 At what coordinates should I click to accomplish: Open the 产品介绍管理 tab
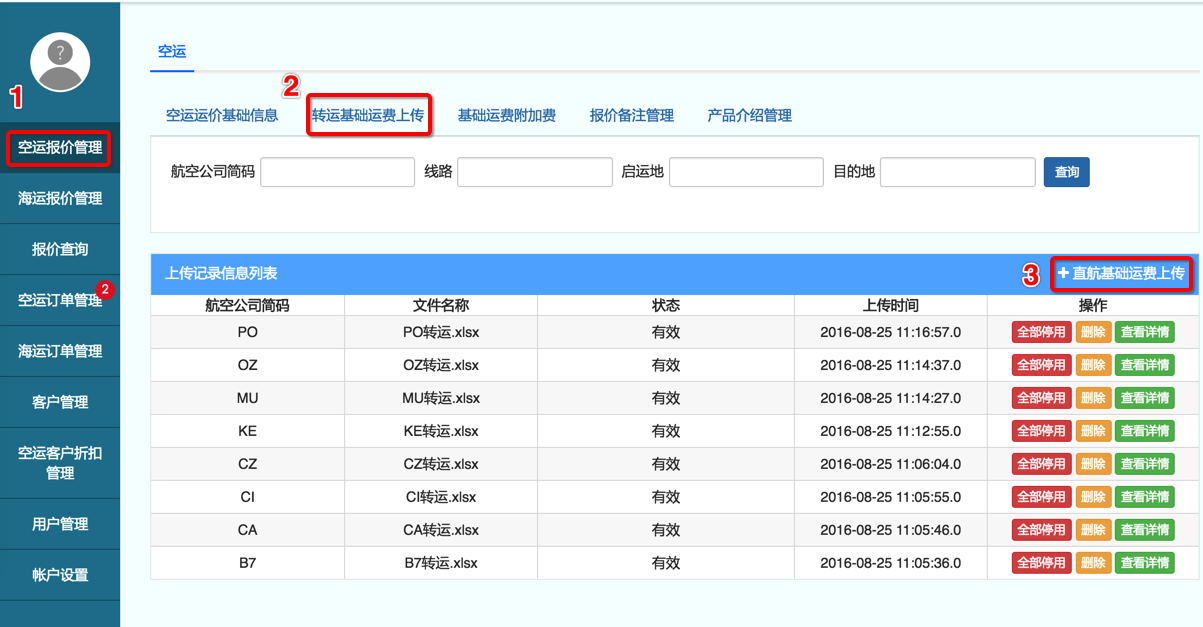749,115
